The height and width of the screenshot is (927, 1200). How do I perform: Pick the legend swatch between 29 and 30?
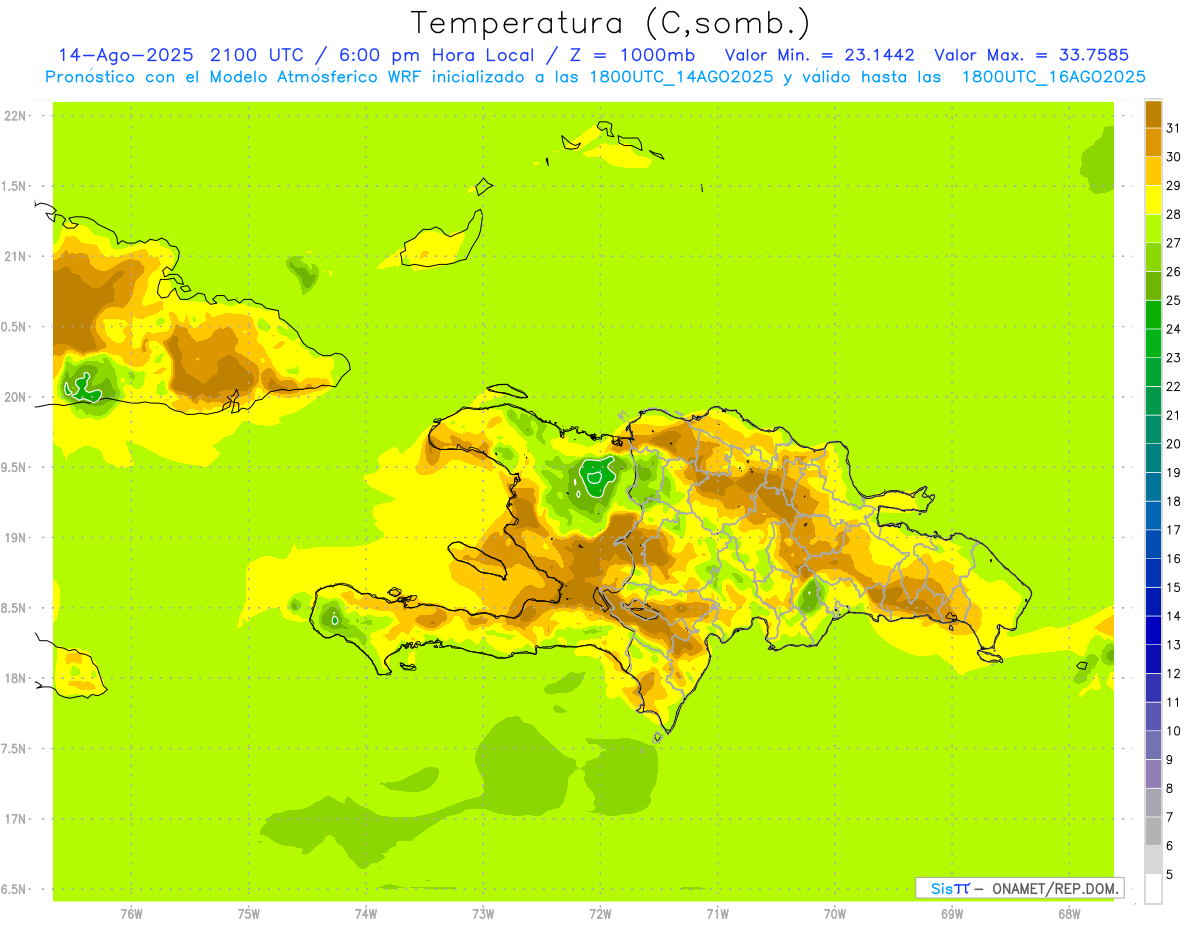[x=1153, y=171]
